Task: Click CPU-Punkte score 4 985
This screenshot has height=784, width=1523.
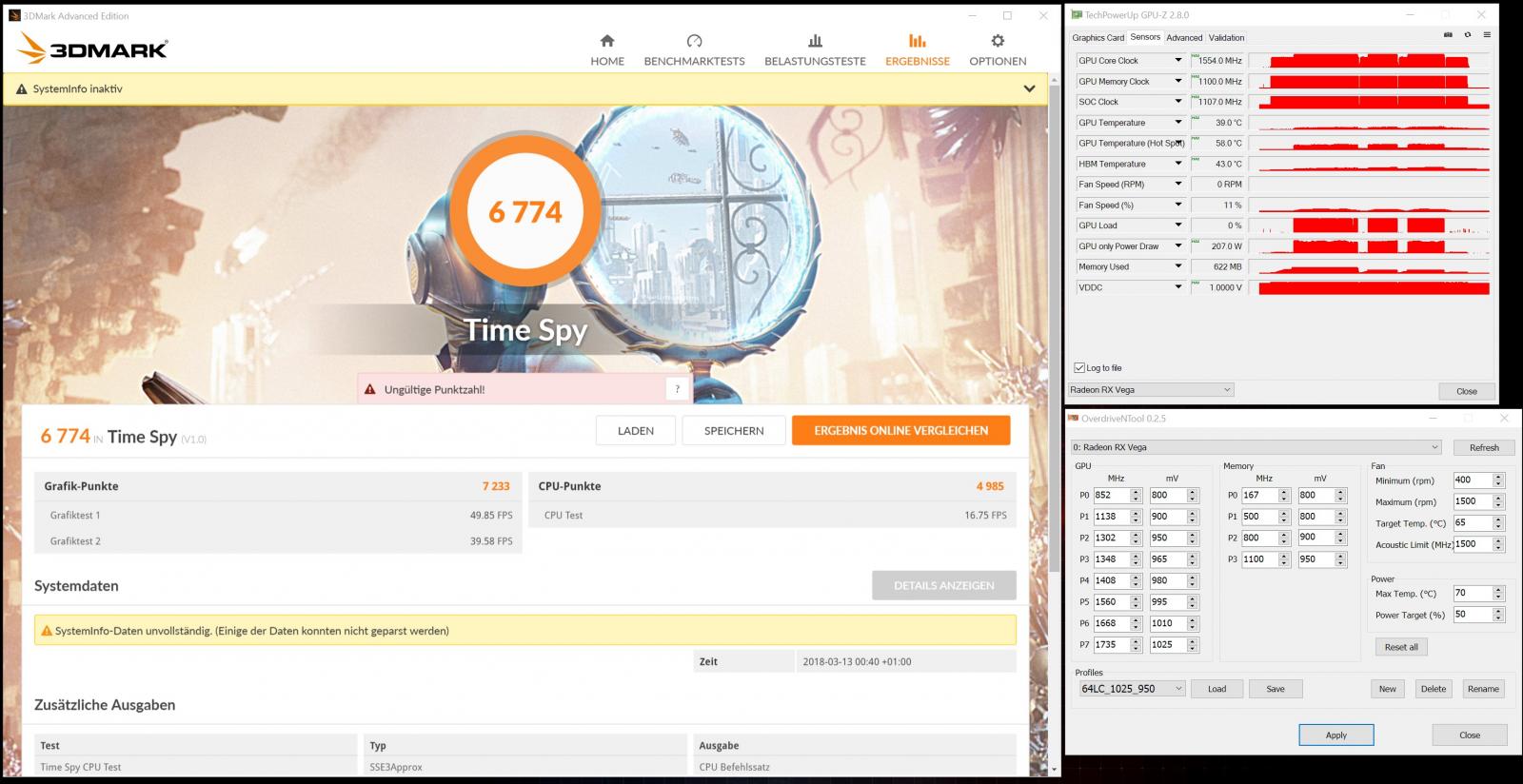Action: (x=990, y=486)
